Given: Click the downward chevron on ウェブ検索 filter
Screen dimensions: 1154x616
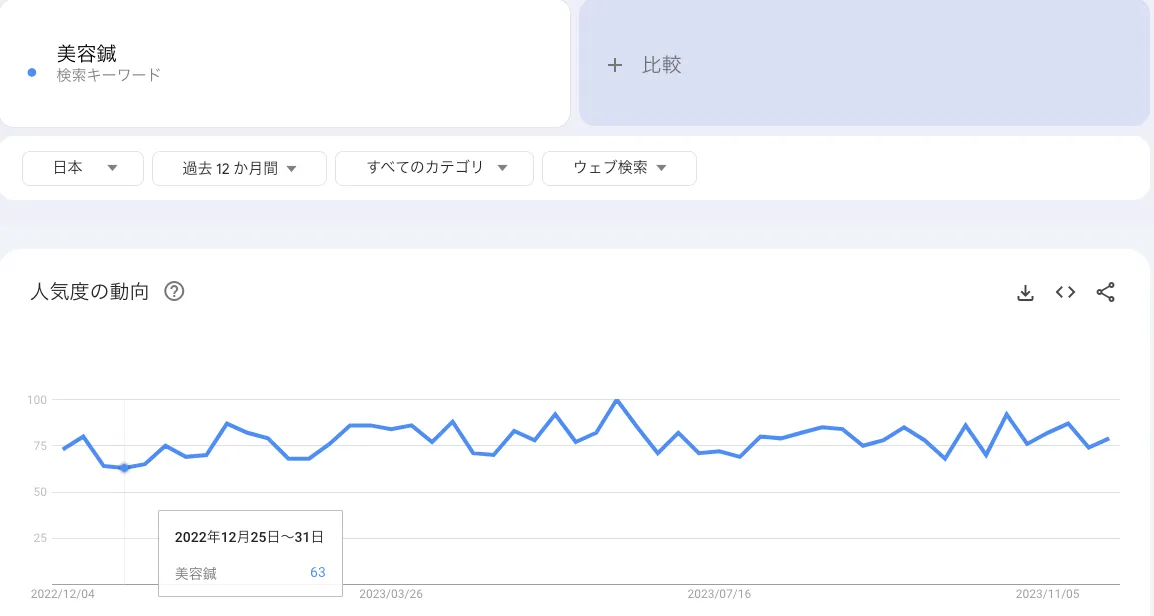Looking at the screenshot, I should [x=662, y=168].
